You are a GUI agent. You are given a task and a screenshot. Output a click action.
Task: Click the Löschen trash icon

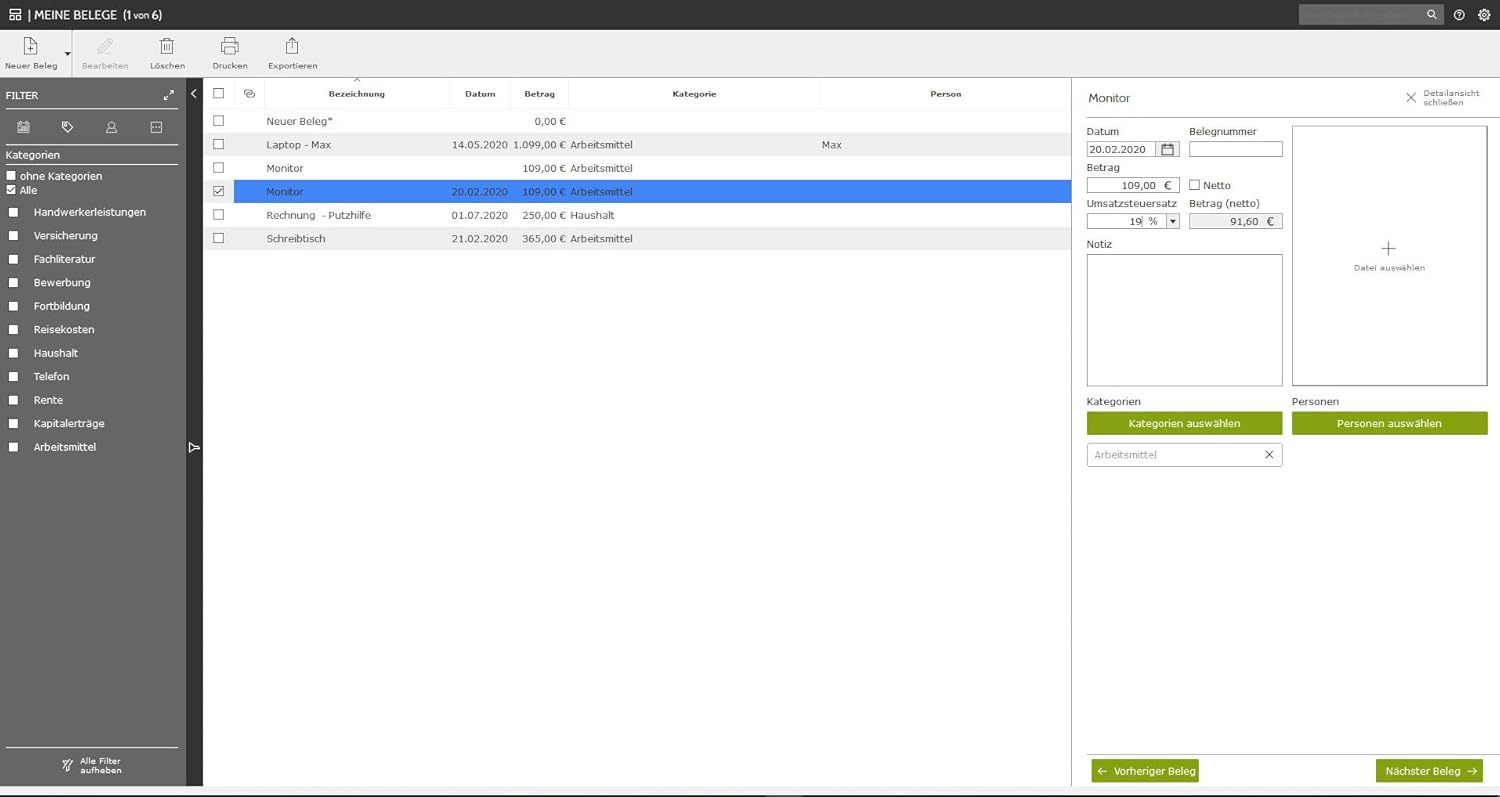coord(167,46)
